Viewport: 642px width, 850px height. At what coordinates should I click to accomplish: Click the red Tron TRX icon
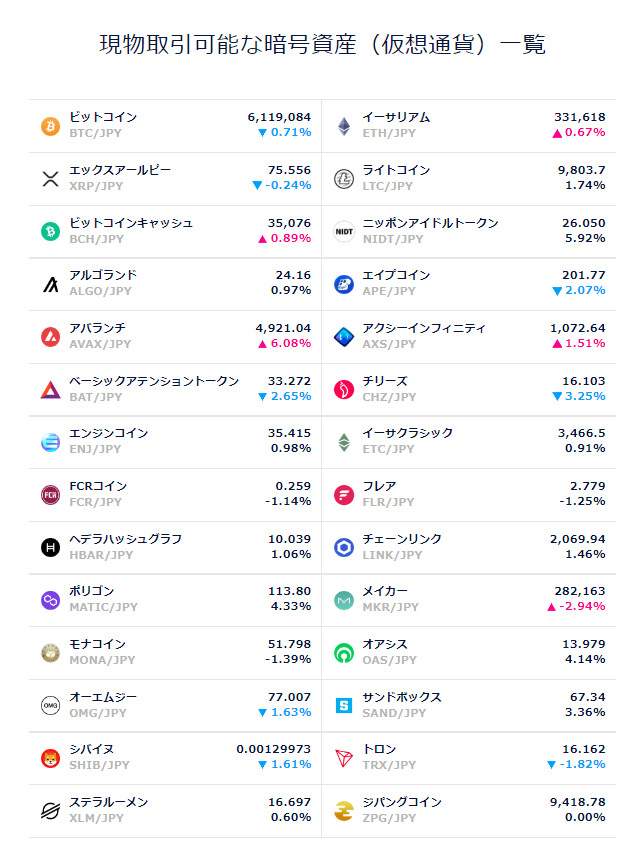pos(344,758)
